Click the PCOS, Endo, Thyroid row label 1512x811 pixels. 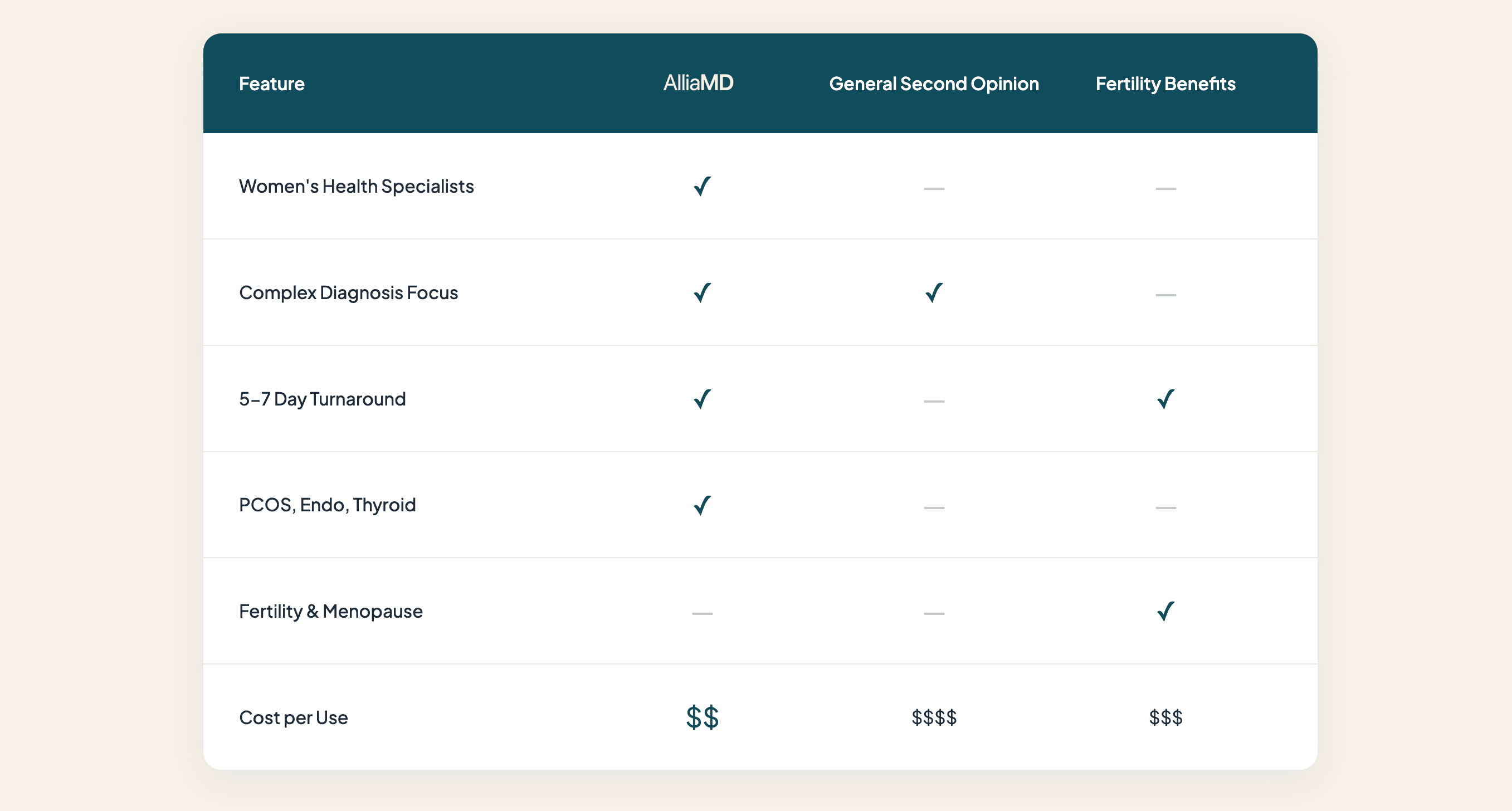point(327,505)
